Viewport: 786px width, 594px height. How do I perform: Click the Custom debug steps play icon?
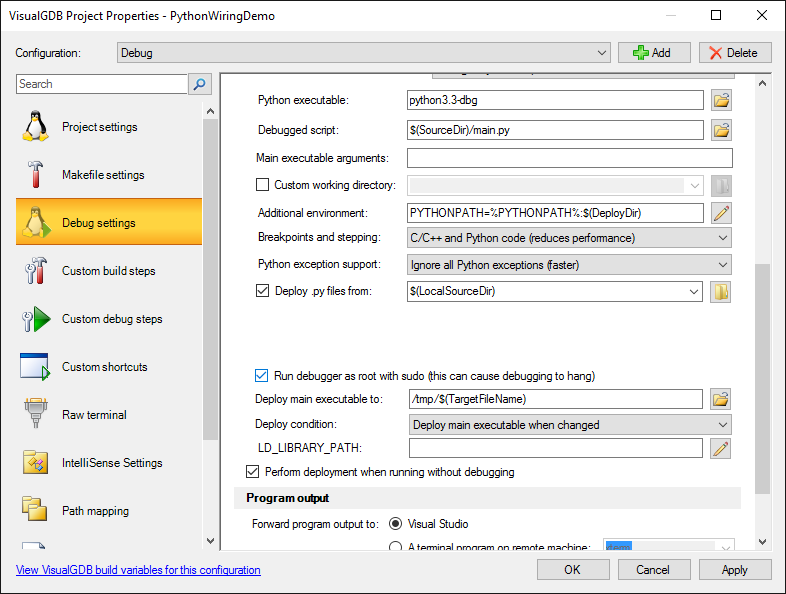coord(36,319)
